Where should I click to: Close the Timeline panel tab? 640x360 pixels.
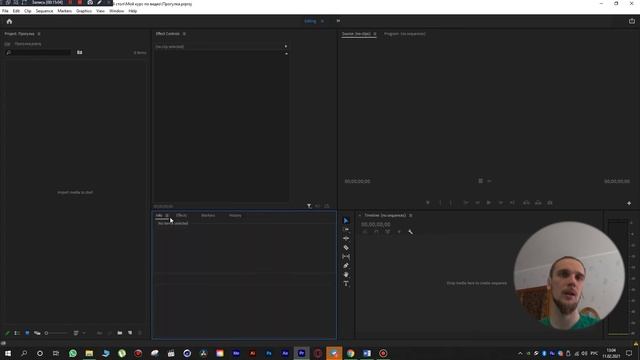[361, 215]
